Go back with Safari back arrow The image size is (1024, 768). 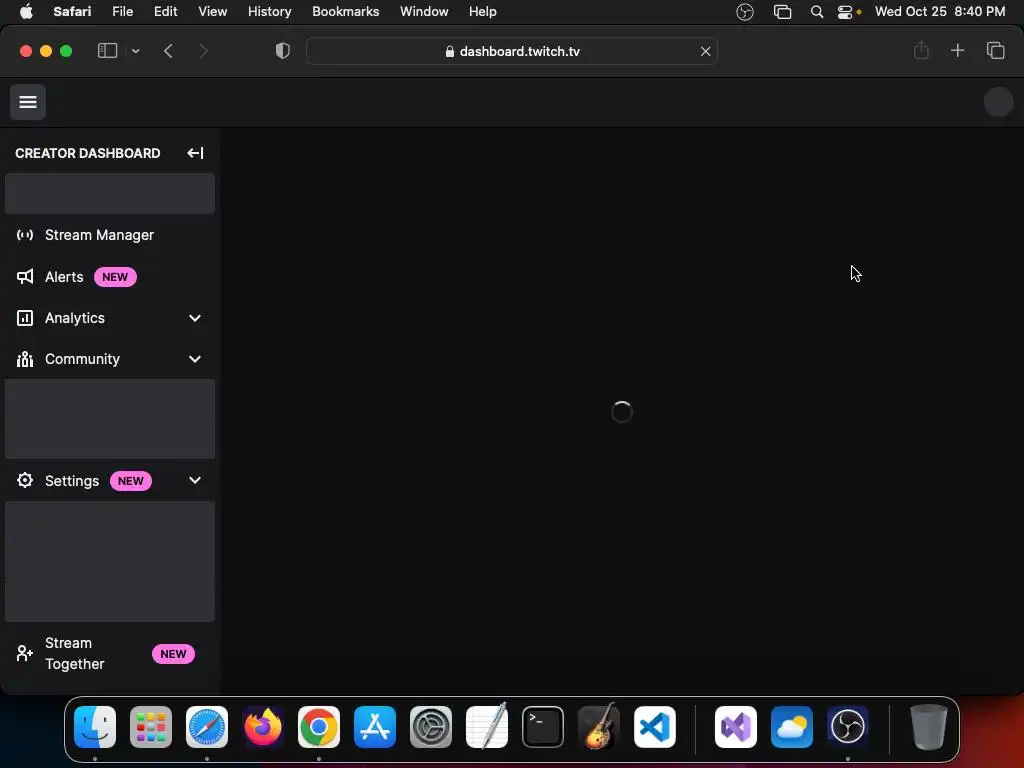click(x=168, y=51)
